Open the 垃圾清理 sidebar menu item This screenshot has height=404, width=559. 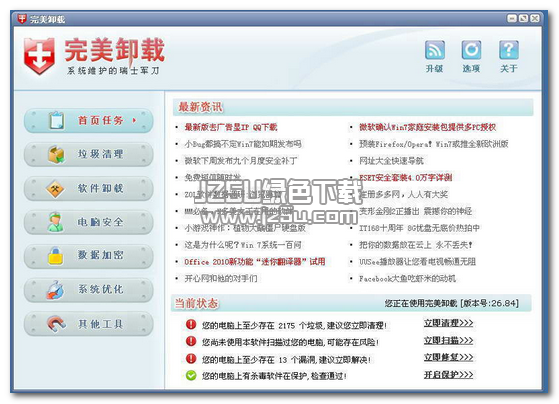88,154
